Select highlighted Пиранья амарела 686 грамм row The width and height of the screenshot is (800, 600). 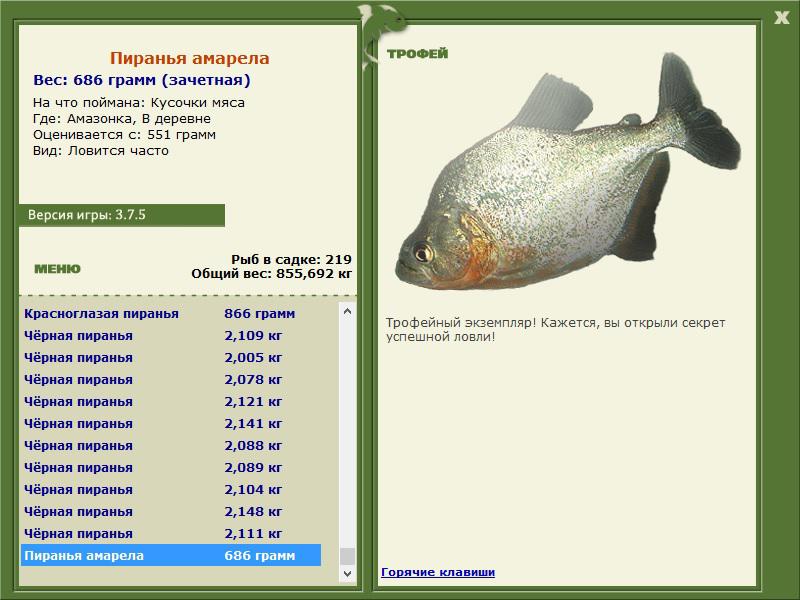pyautogui.click(x=171, y=555)
